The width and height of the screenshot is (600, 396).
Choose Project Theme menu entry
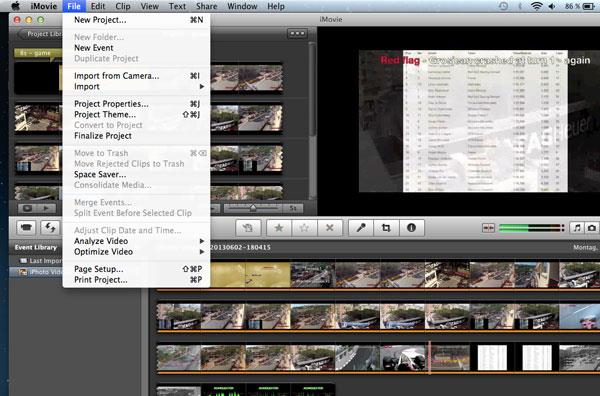point(136,114)
